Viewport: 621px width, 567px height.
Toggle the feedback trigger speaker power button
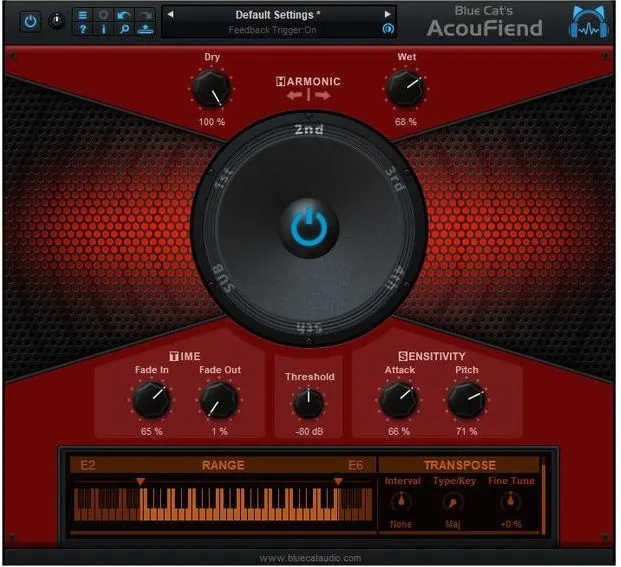coord(309,228)
